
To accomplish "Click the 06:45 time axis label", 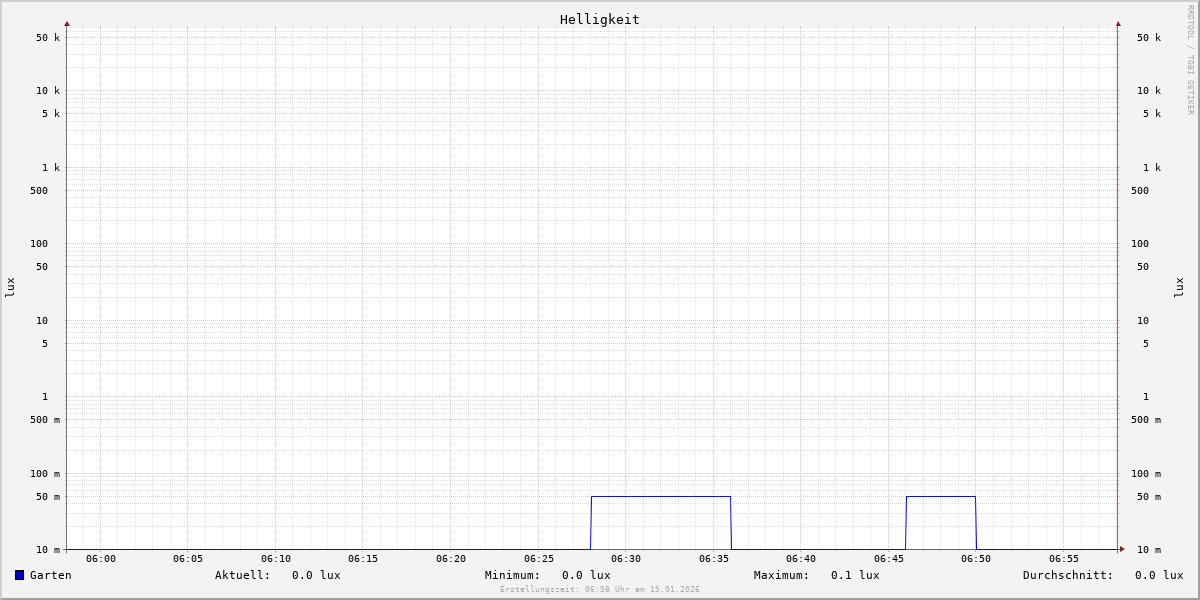I will [x=889, y=559].
